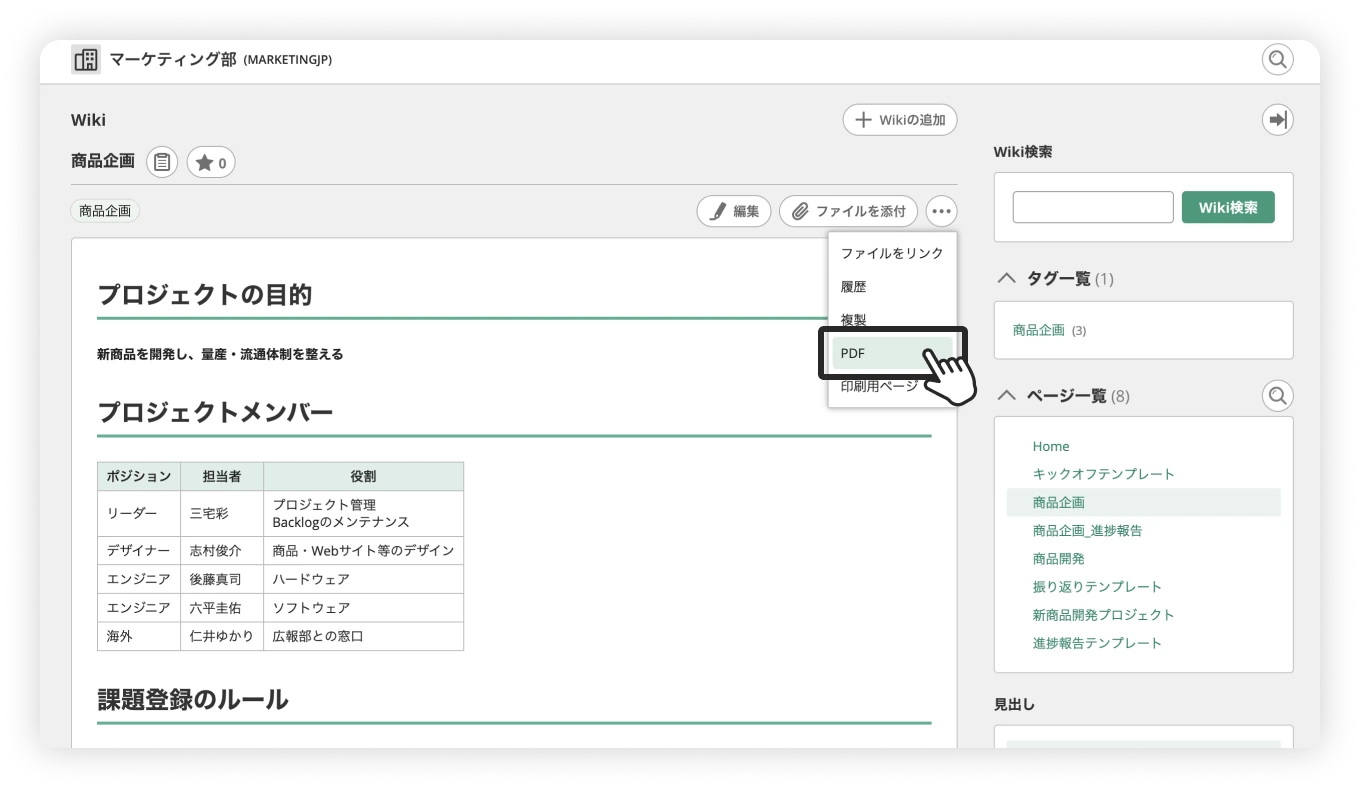Copy the page link via the document icon
Screen dimensions: 1360x788
161,161
